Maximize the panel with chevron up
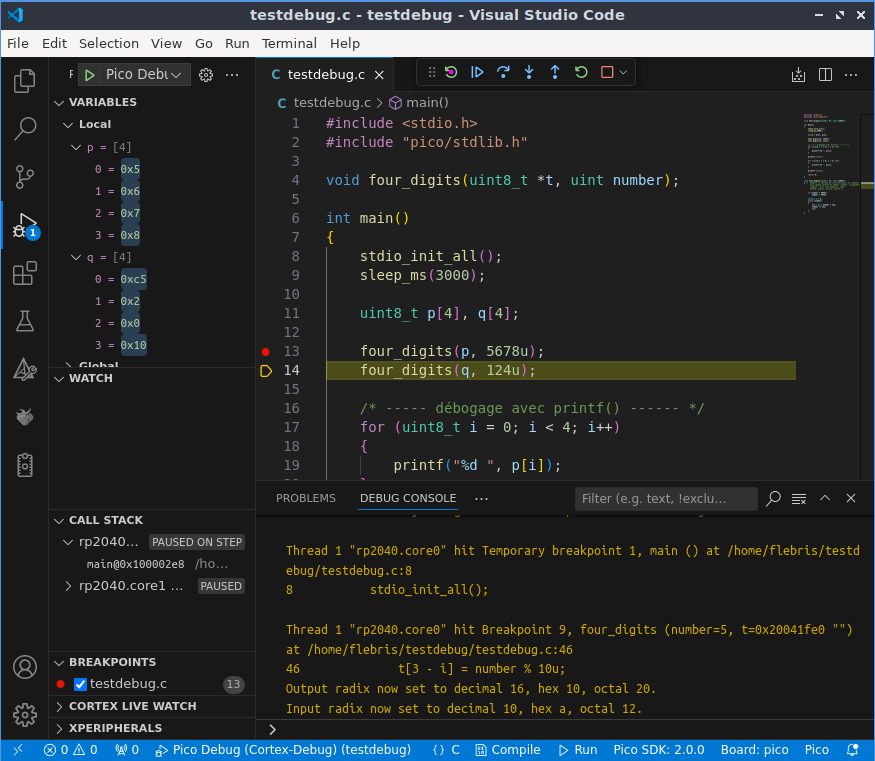875x761 pixels. pyautogui.click(x=825, y=498)
